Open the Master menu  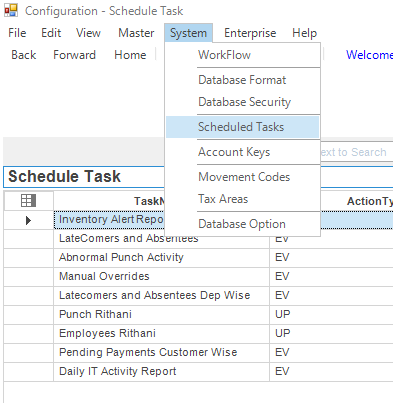pyautogui.click(x=136, y=33)
